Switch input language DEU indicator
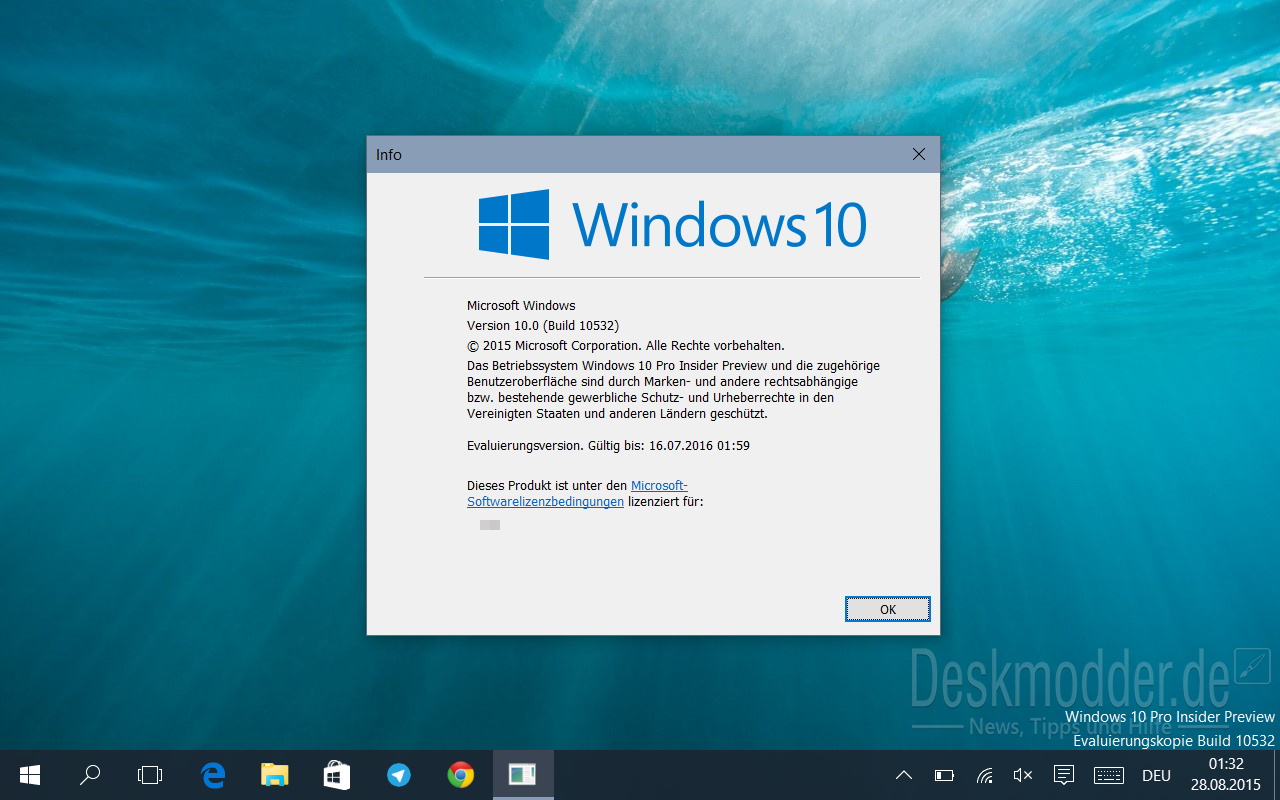Image resolution: width=1280 pixels, height=800 pixels. [1156, 775]
